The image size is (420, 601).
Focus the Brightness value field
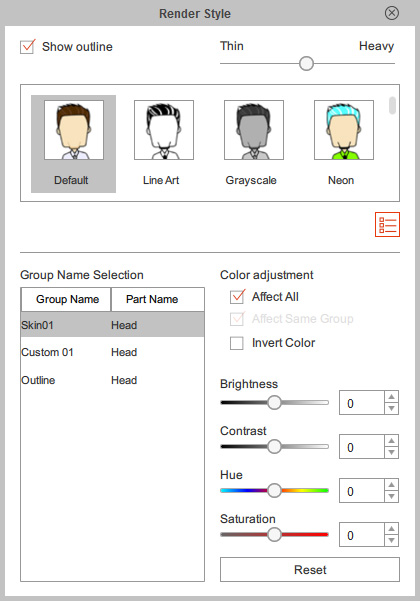click(362, 403)
